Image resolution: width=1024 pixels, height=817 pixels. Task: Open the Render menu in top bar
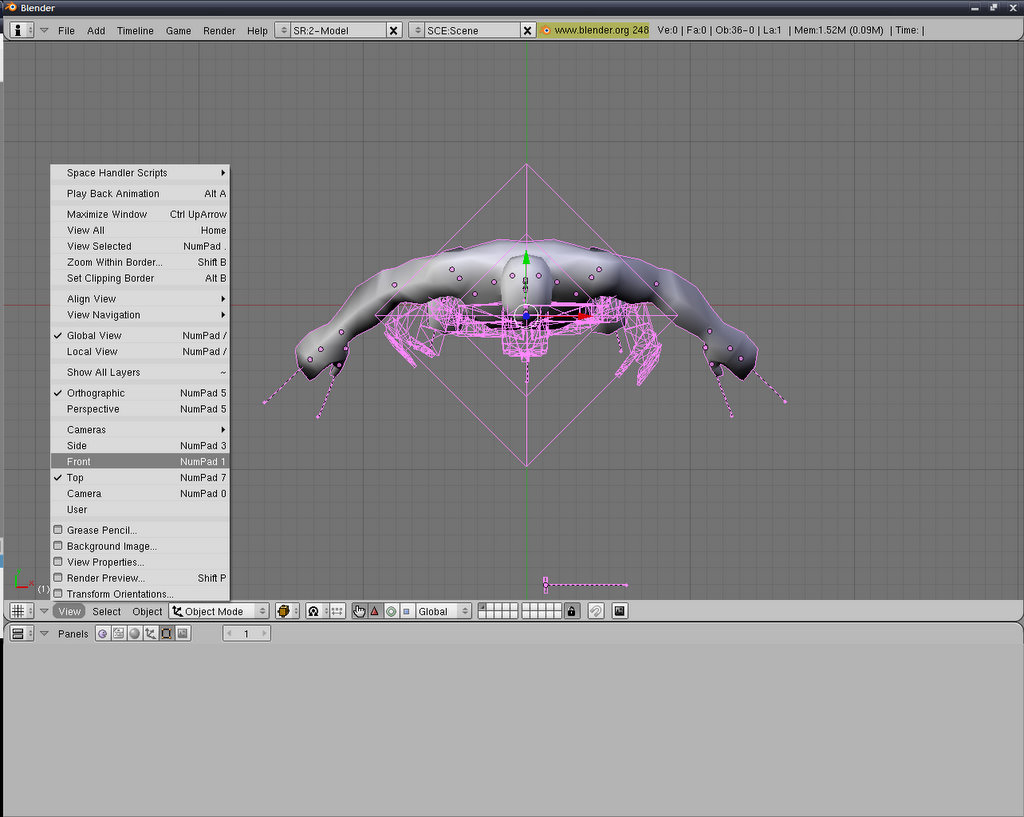coord(219,31)
